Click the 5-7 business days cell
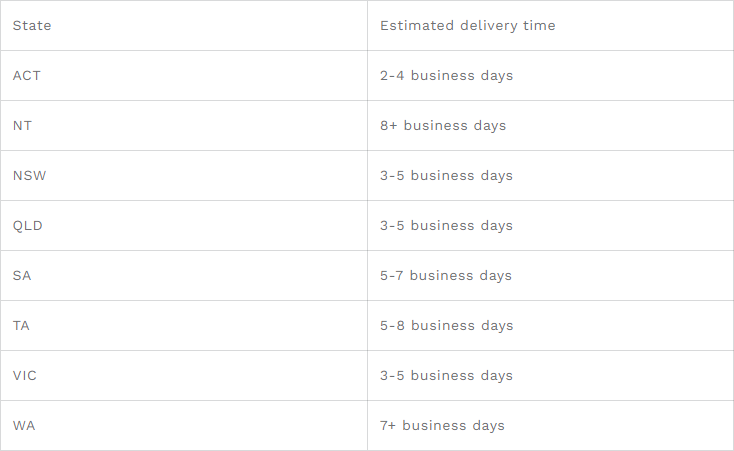The image size is (734, 451). pos(550,275)
